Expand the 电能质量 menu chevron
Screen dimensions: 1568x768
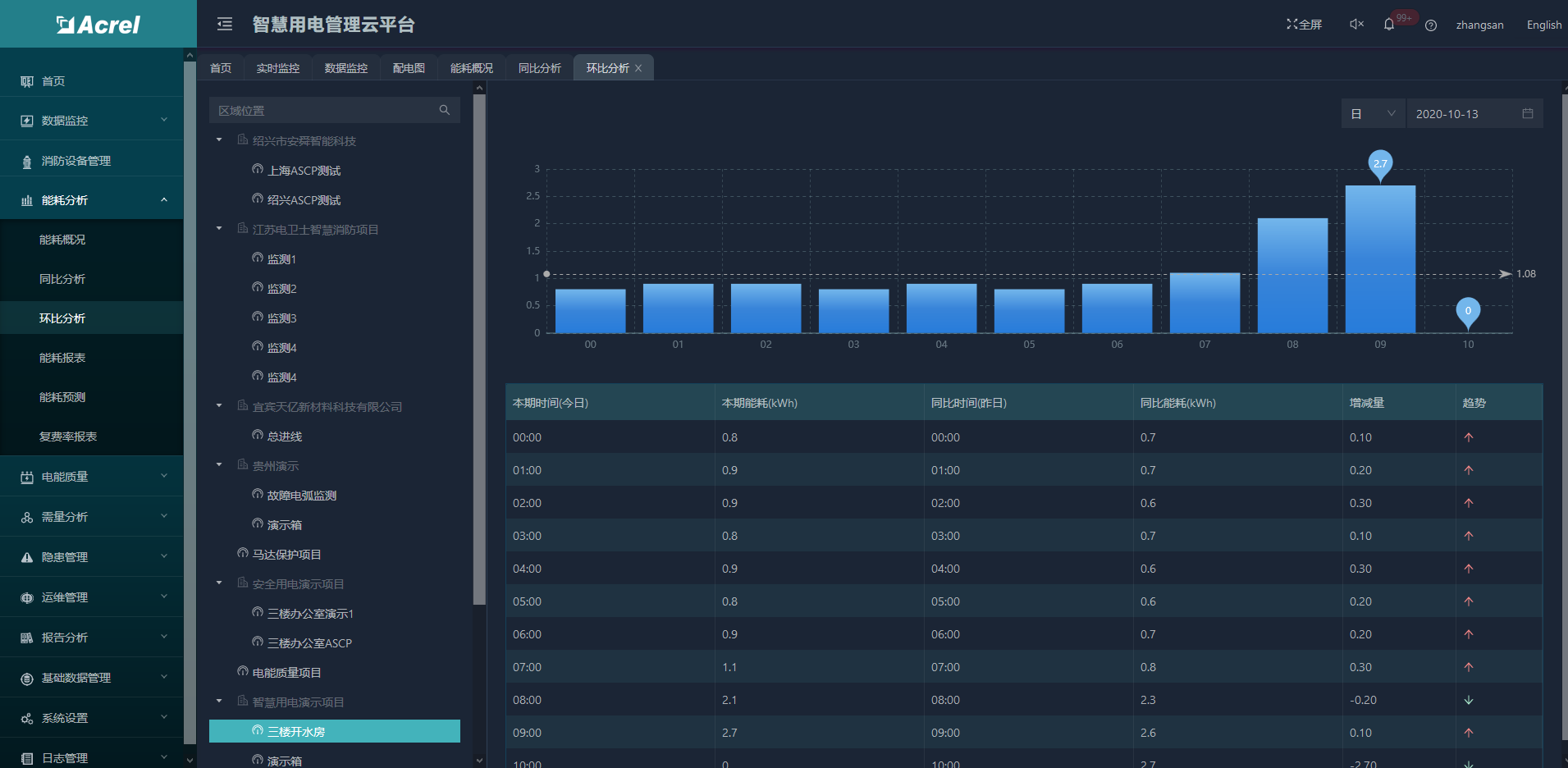[164, 476]
